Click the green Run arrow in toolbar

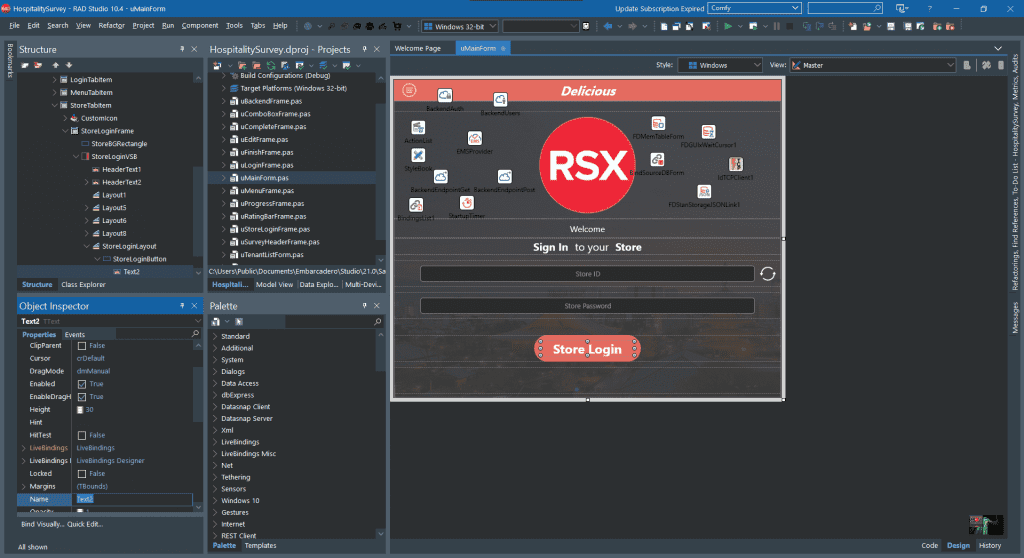pos(728,26)
